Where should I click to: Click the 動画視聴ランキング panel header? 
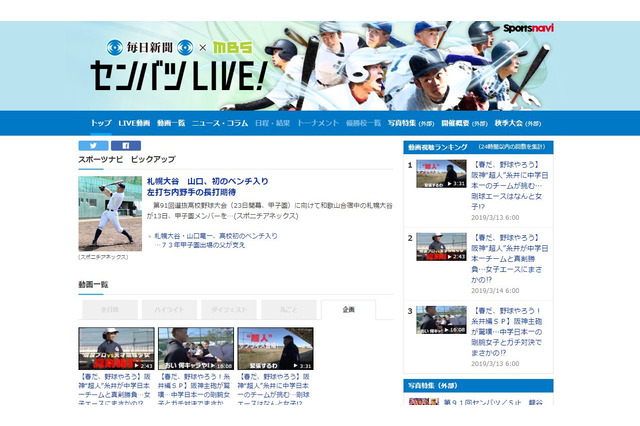click(478, 147)
